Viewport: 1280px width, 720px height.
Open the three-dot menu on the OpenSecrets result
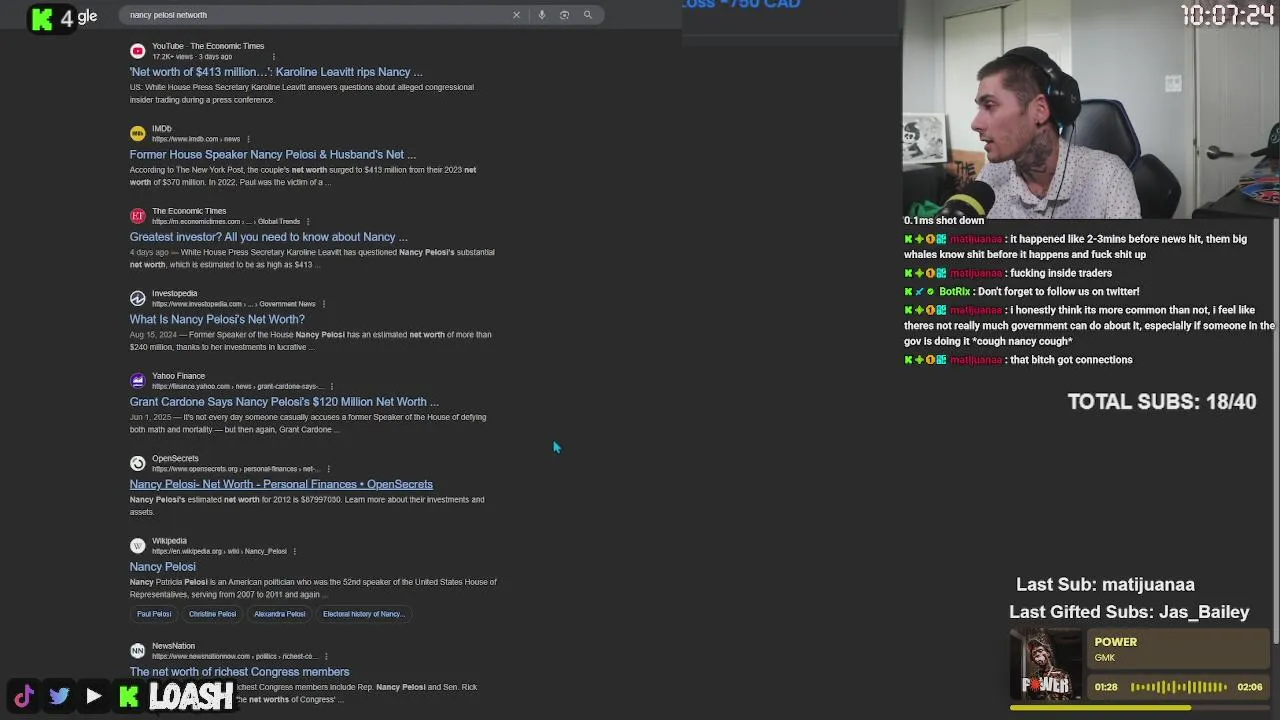click(328, 469)
